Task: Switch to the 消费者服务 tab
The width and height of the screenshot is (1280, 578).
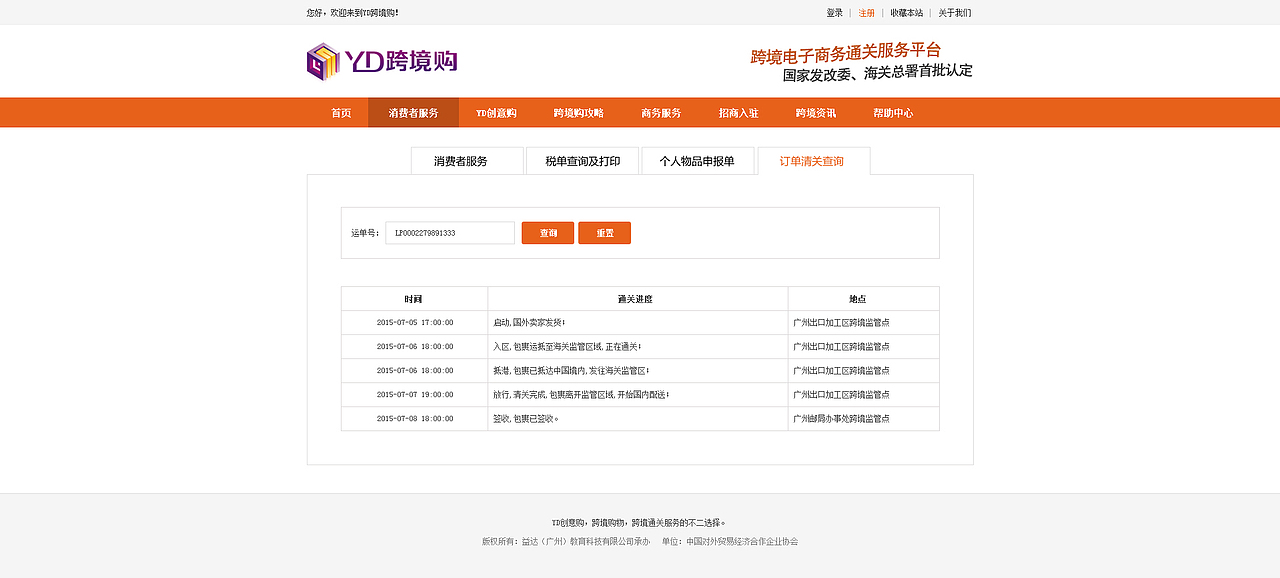Action: [466, 160]
